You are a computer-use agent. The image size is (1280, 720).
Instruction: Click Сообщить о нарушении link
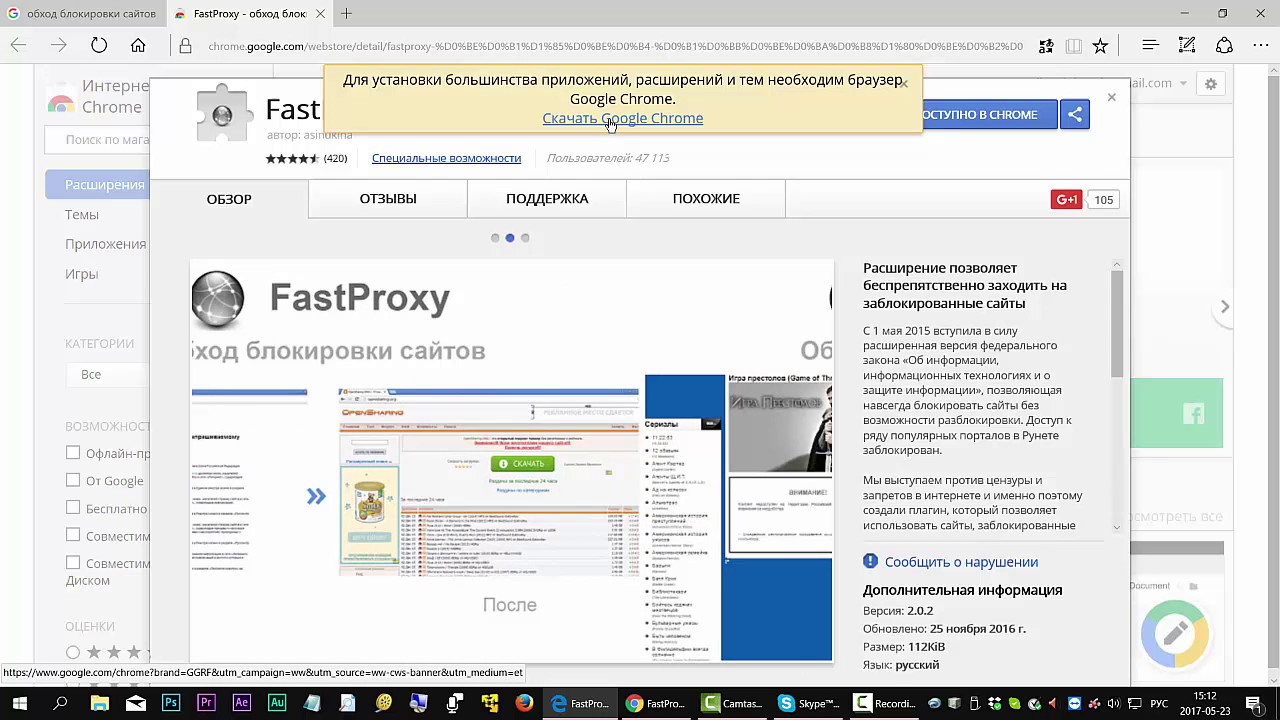(x=961, y=562)
